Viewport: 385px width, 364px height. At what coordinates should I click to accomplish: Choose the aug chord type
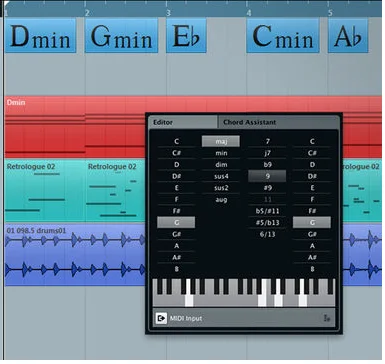tap(221, 200)
